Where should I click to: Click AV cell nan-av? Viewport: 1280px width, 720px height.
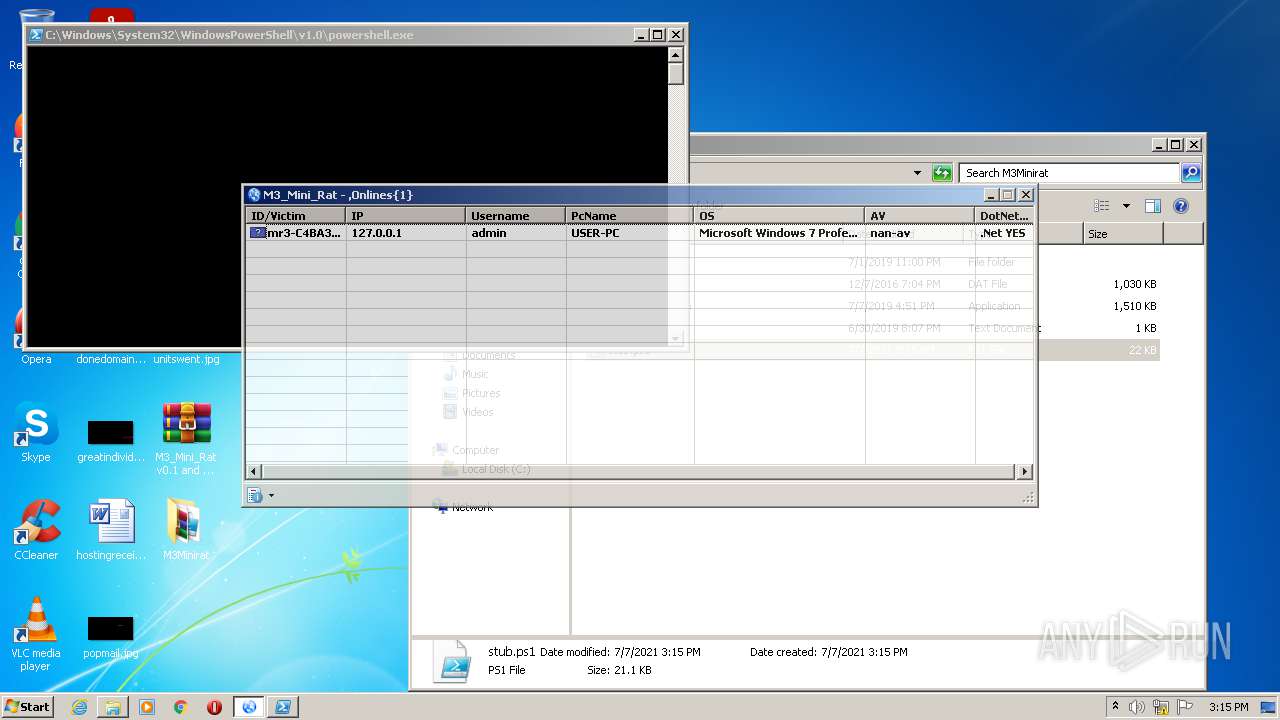point(890,233)
